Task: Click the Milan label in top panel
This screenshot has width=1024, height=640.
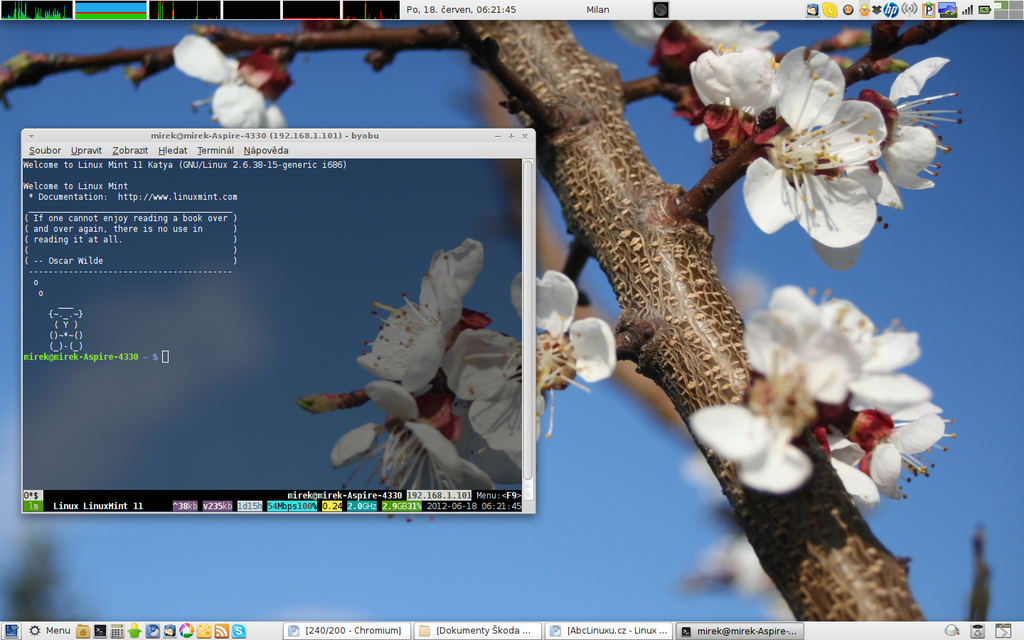Action: tap(598, 10)
